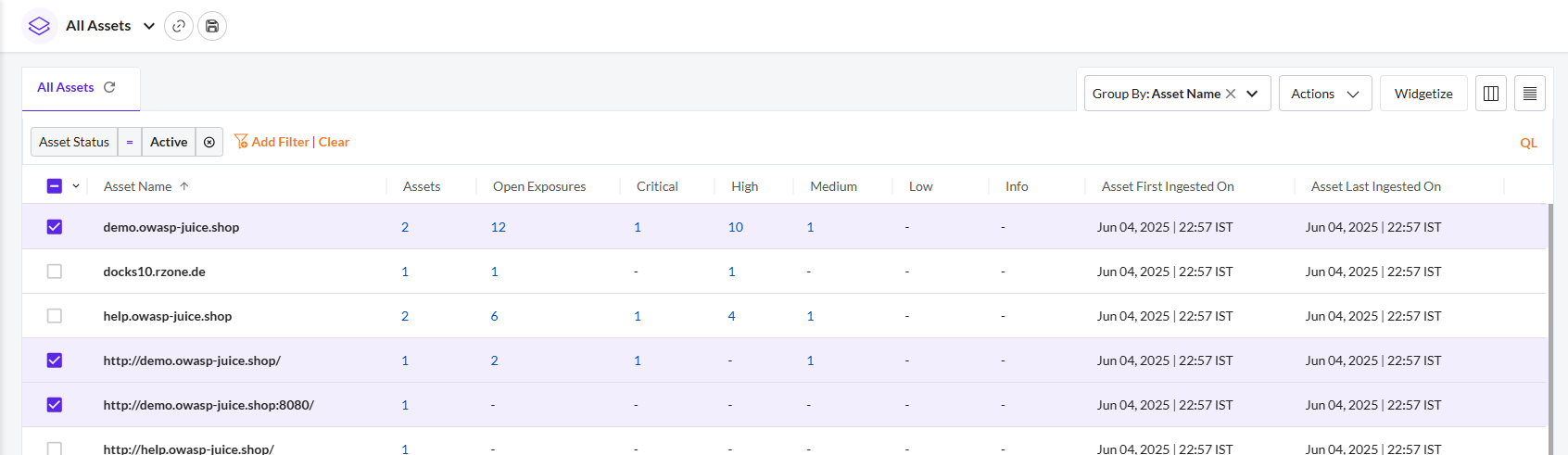Save view using the floppy disk icon
This screenshot has height=455, width=1568.
(x=212, y=26)
